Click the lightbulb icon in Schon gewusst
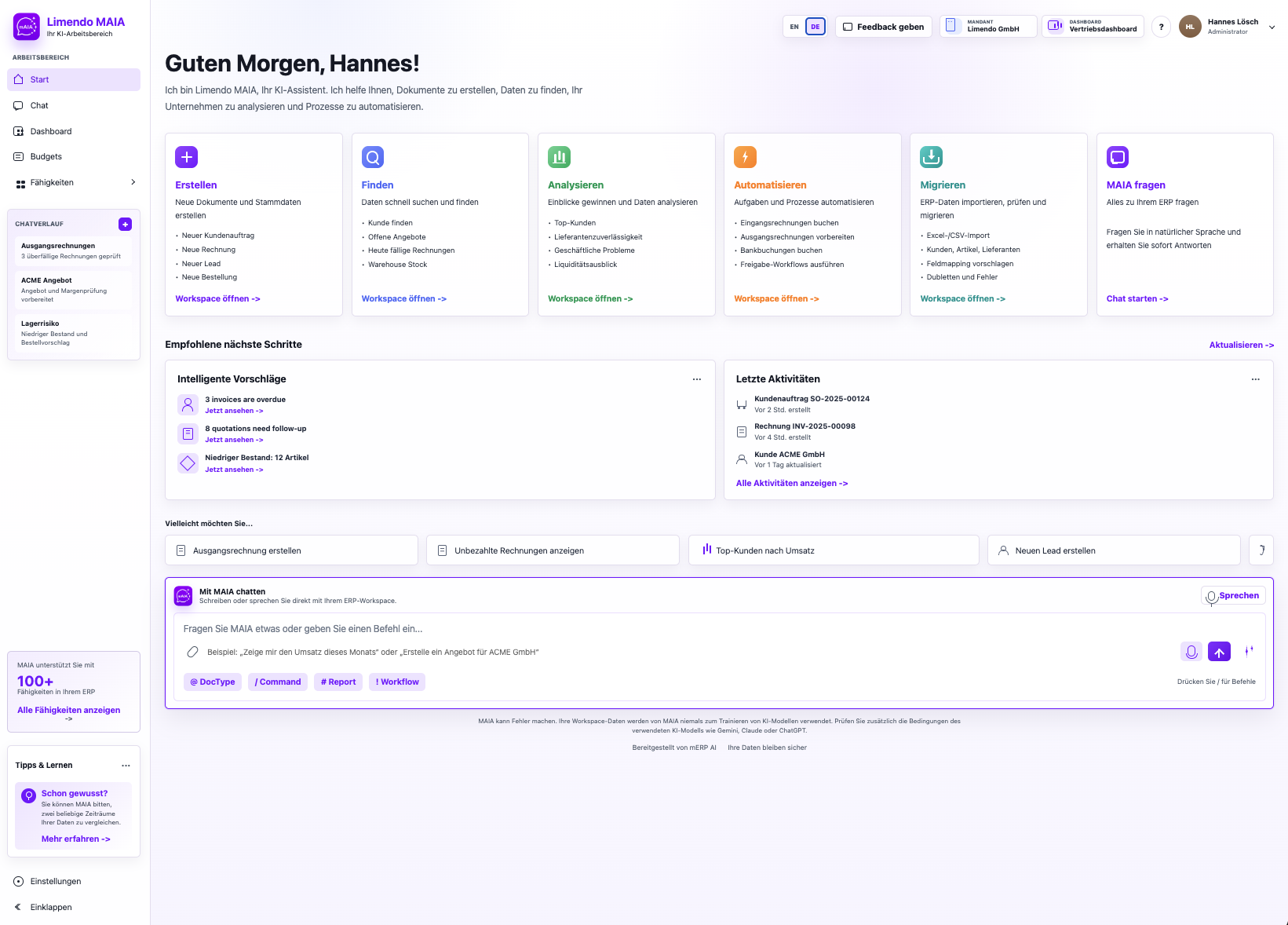Image resolution: width=1288 pixels, height=925 pixels. 28,795
